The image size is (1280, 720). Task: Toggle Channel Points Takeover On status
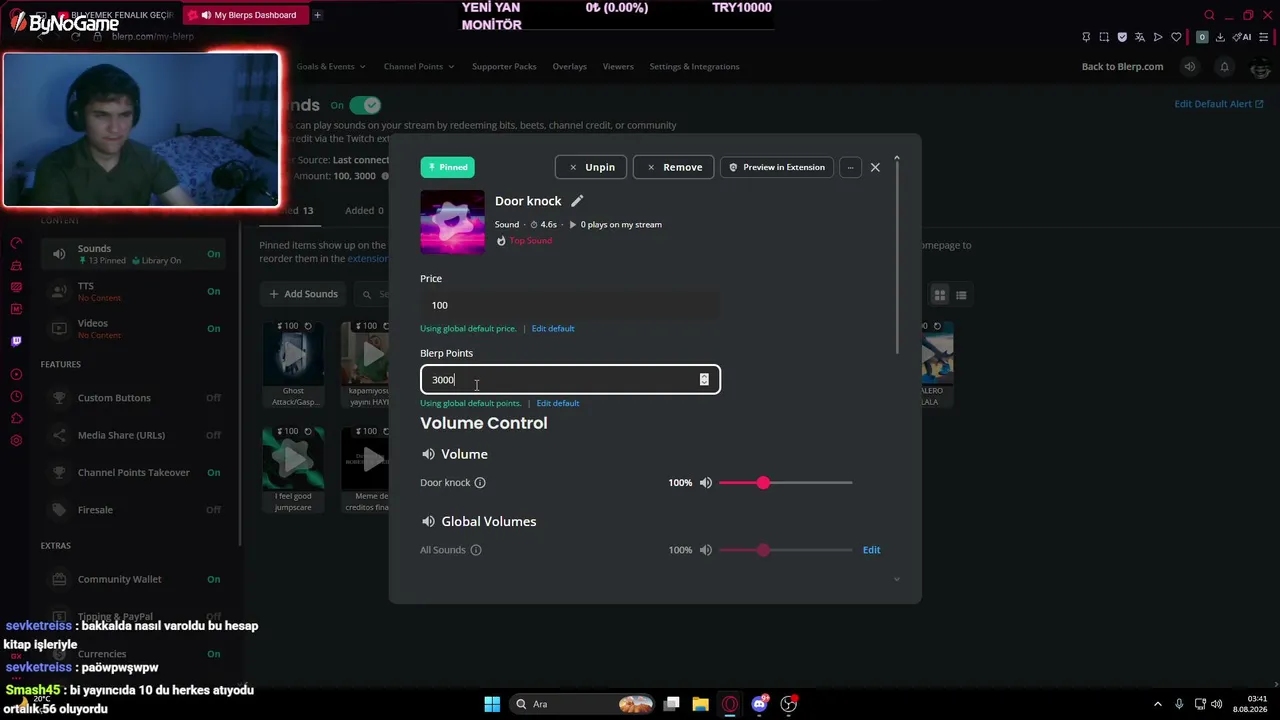click(x=213, y=472)
